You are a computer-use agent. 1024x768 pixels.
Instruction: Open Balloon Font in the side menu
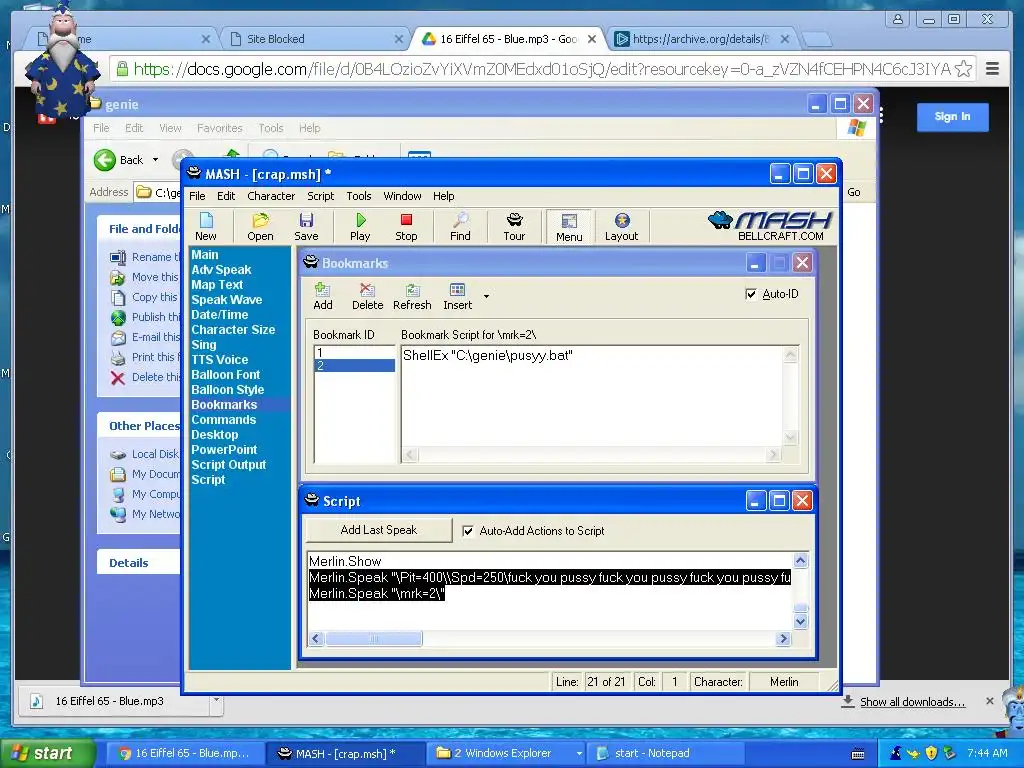225,375
